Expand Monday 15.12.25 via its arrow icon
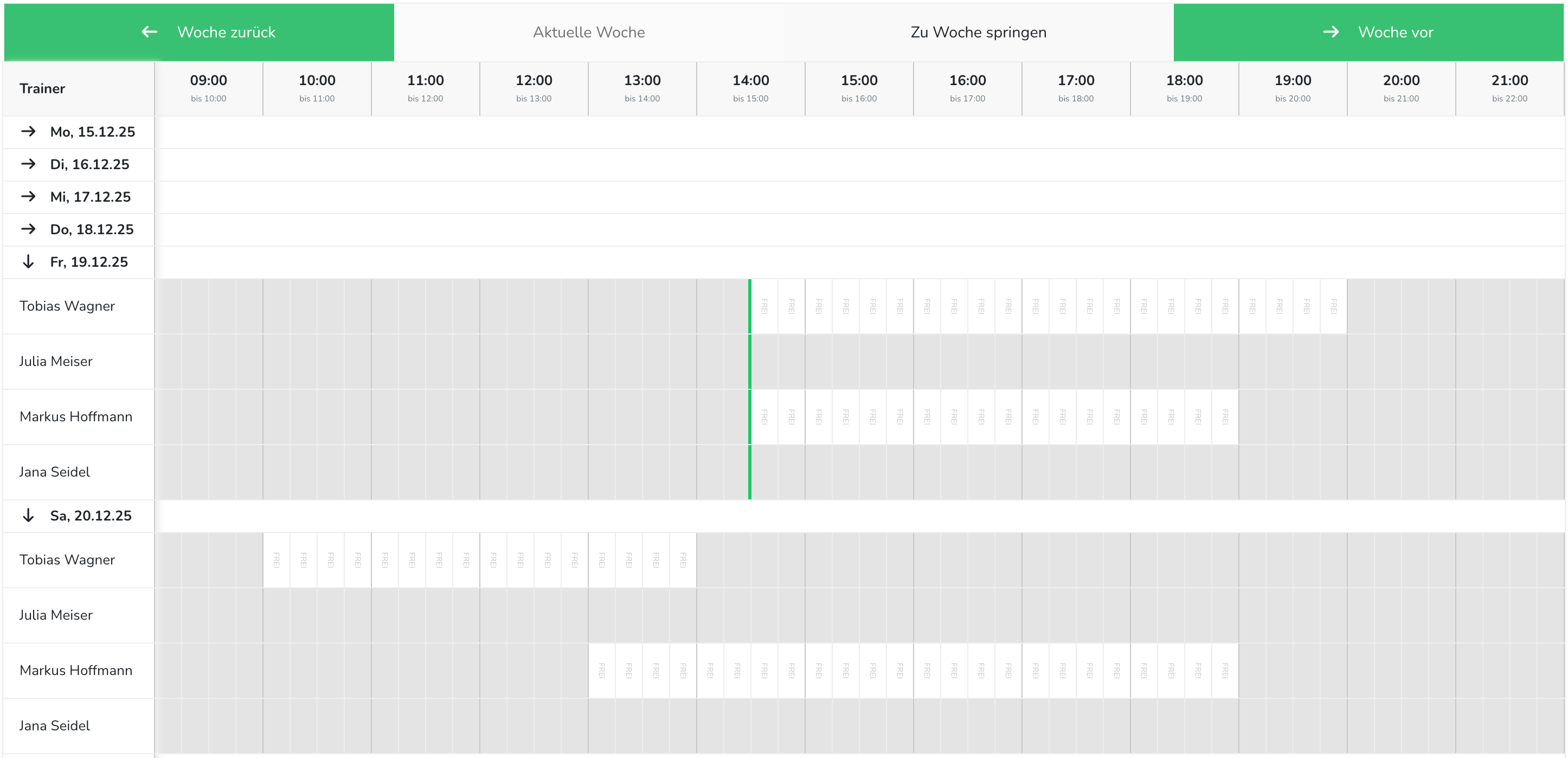Viewport: 1568px width, 758px height. [x=28, y=132]
